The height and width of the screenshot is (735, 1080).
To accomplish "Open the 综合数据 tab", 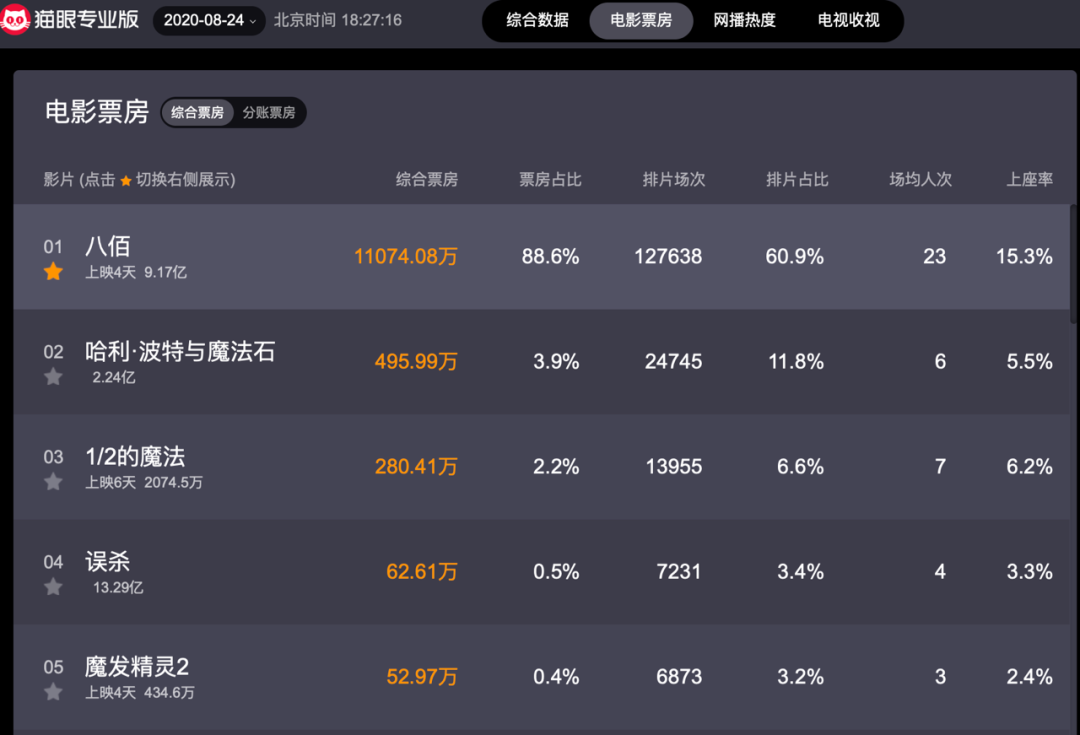I will click(x=537, y=20).
